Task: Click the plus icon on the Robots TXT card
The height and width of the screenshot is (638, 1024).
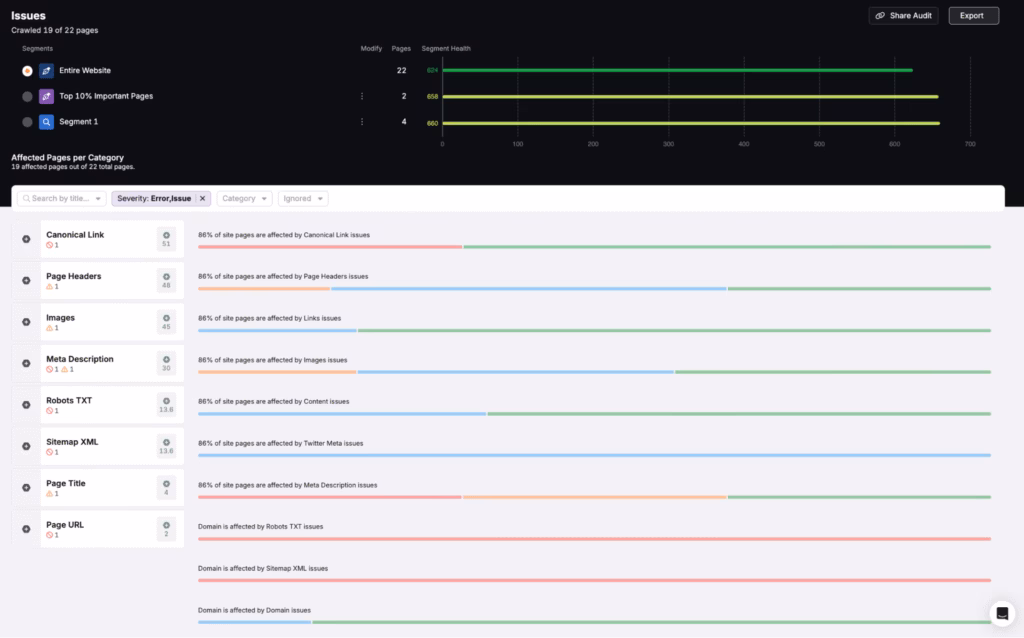Action: [27, 404]
